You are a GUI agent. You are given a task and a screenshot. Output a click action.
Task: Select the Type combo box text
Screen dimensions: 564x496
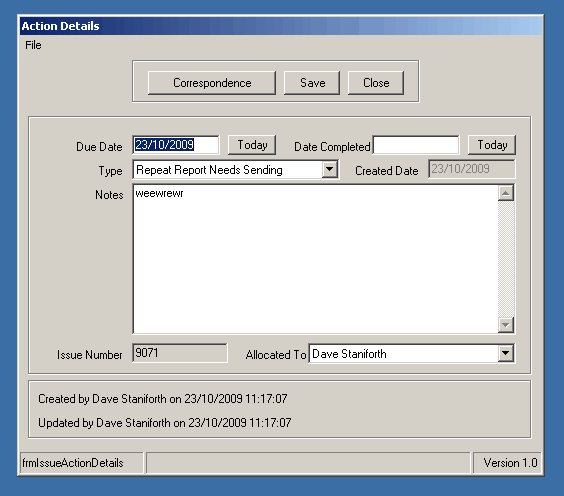pyautogui.click(x=228, y=169)
